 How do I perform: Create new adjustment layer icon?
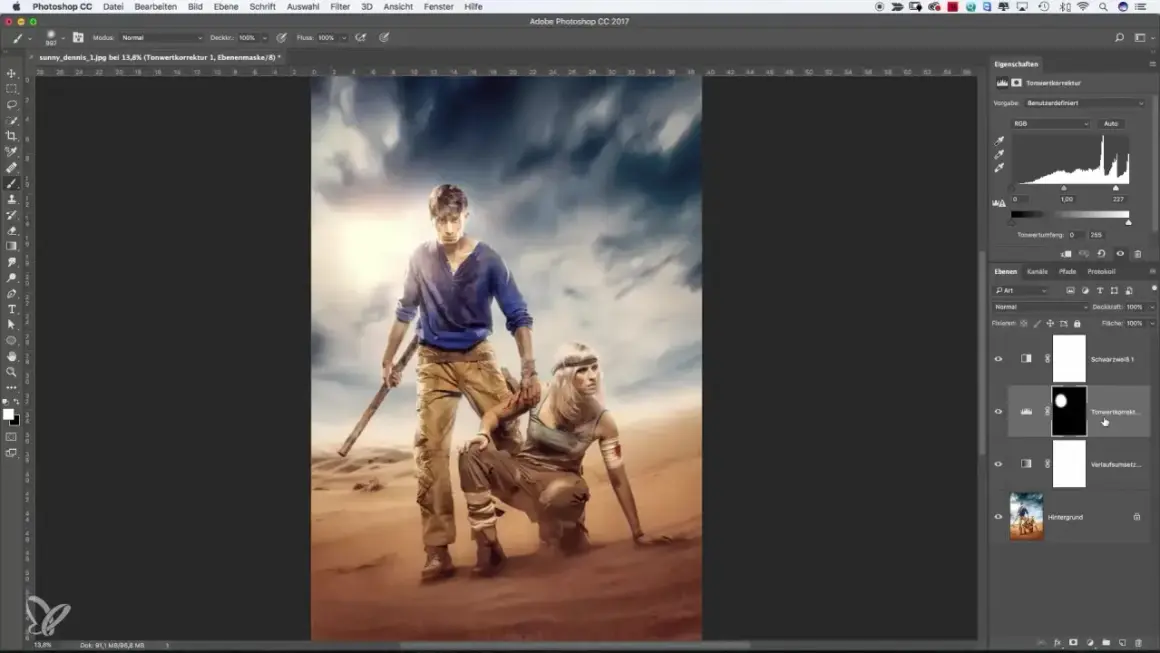[1090, 643]
